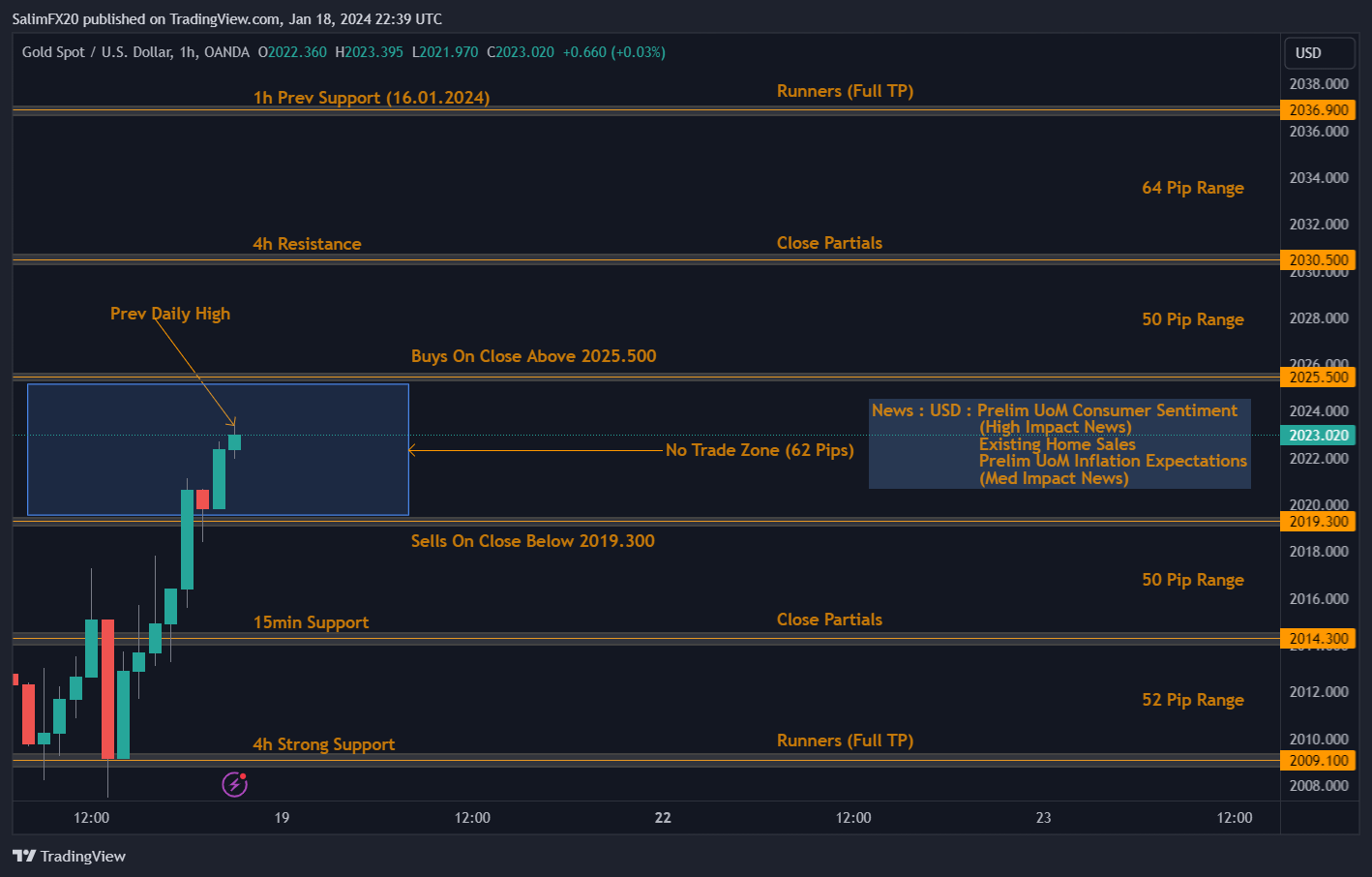This screenshot has width=1372, height=877.
Task: Click the '64 Pip Range' text
Action: pyautogui.click(x=1192, y=188)
